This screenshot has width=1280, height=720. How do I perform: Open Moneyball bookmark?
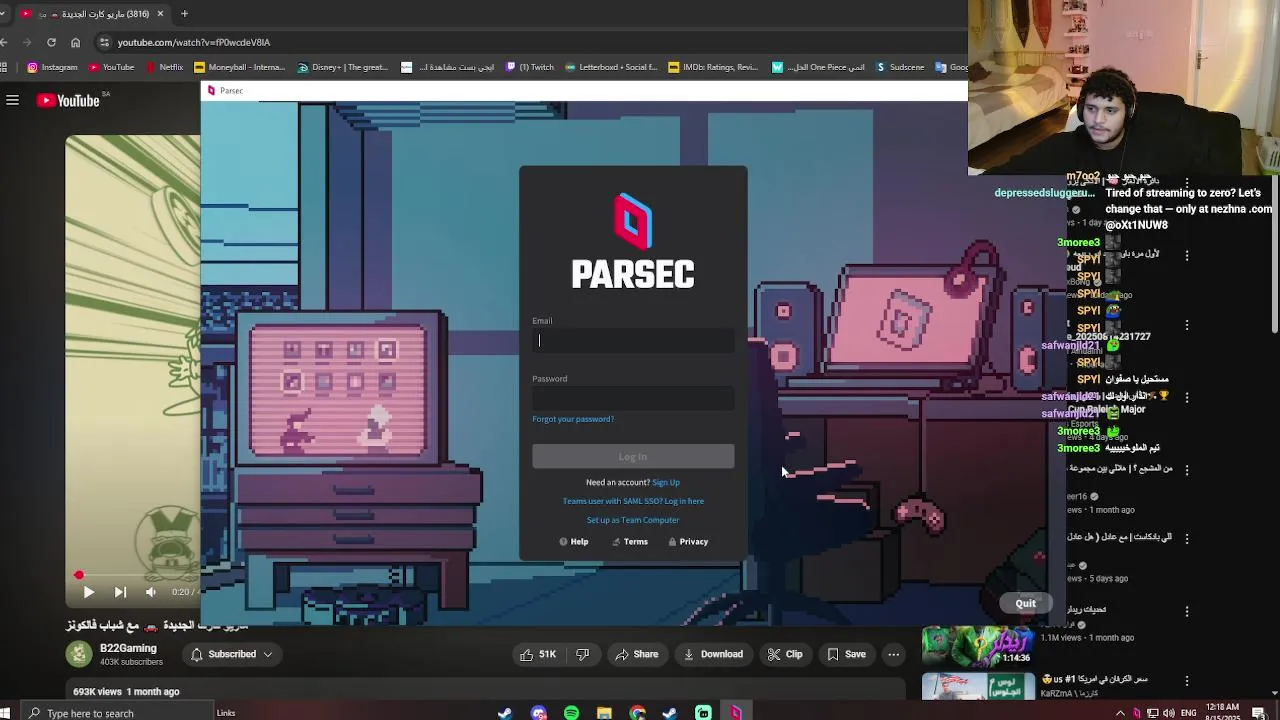(240, 67)
